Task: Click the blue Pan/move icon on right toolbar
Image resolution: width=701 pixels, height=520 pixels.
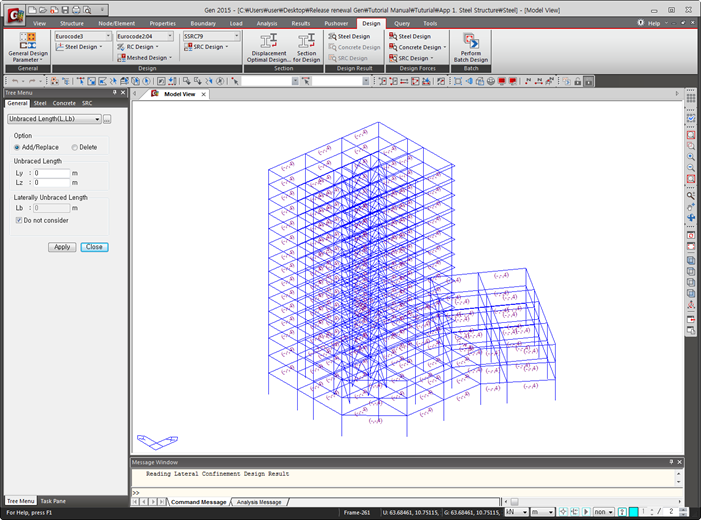Action: pyautogui.click(x=691, y=217)
